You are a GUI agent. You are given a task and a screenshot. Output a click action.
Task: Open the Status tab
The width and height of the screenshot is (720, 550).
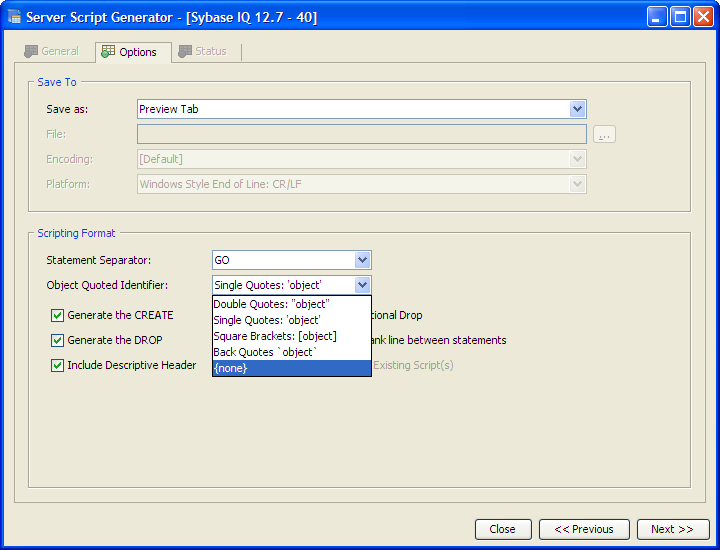click(x=202, y=51)
